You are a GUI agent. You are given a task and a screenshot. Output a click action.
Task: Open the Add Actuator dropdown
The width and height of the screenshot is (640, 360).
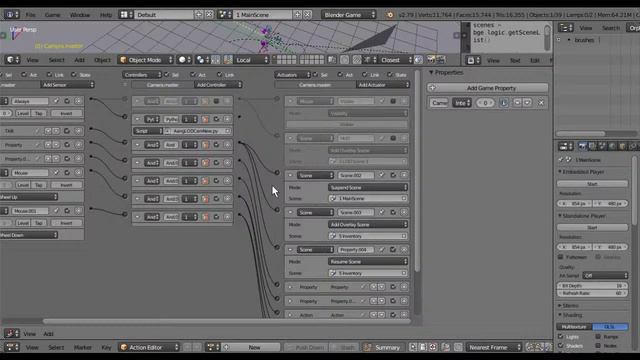click(382, 85)
